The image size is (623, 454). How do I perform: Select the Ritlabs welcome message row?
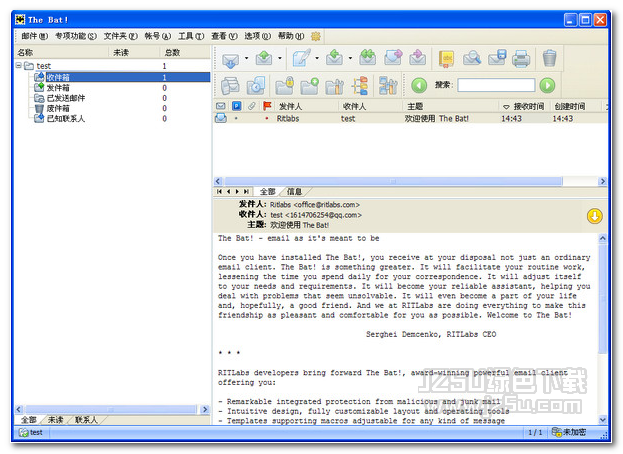(x=410, y=118)
